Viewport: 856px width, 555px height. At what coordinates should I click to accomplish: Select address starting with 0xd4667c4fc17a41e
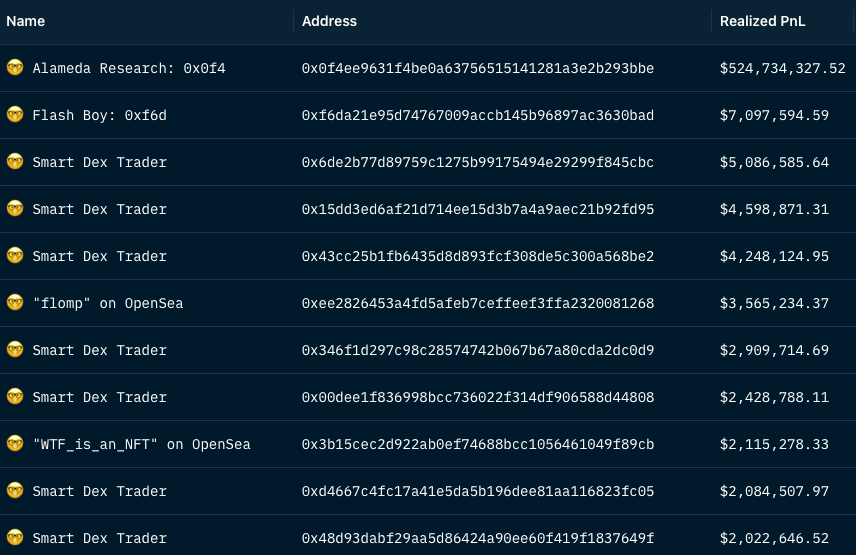coord(478,491)
